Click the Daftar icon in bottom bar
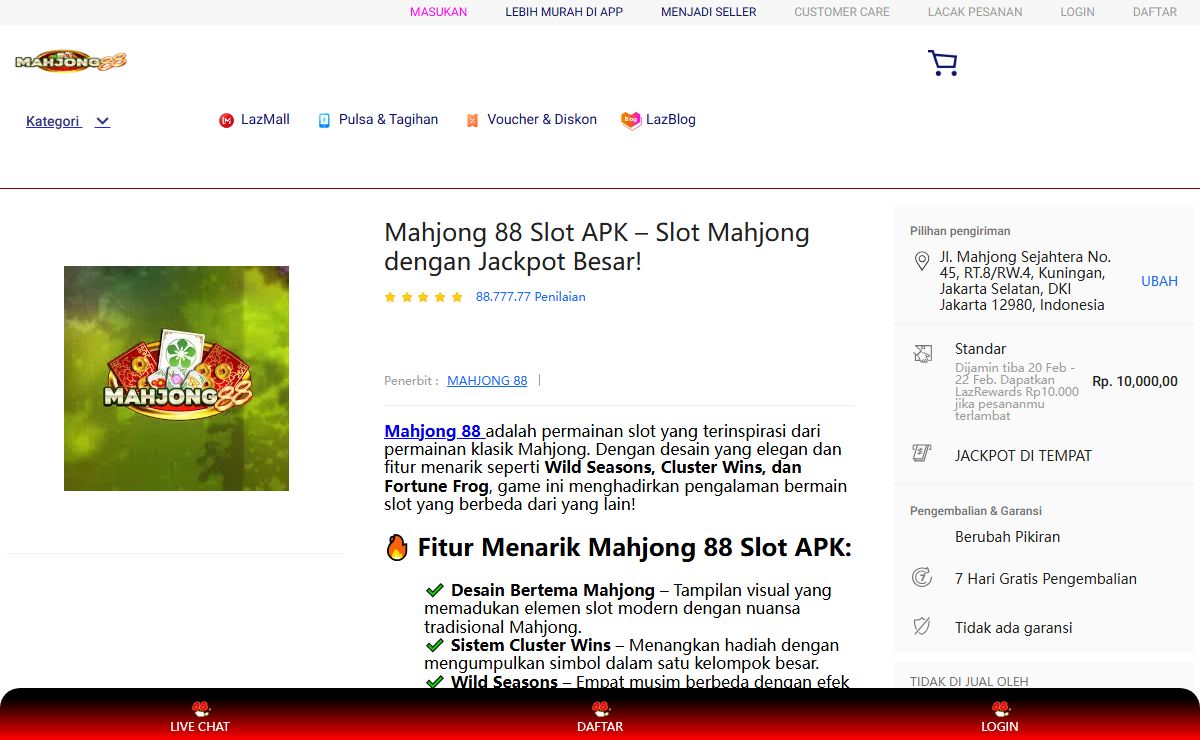The image size is (1200, 740). 600,708
